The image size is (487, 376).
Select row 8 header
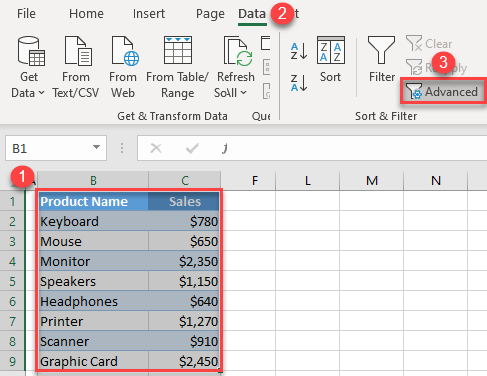[x=12, y=341]
